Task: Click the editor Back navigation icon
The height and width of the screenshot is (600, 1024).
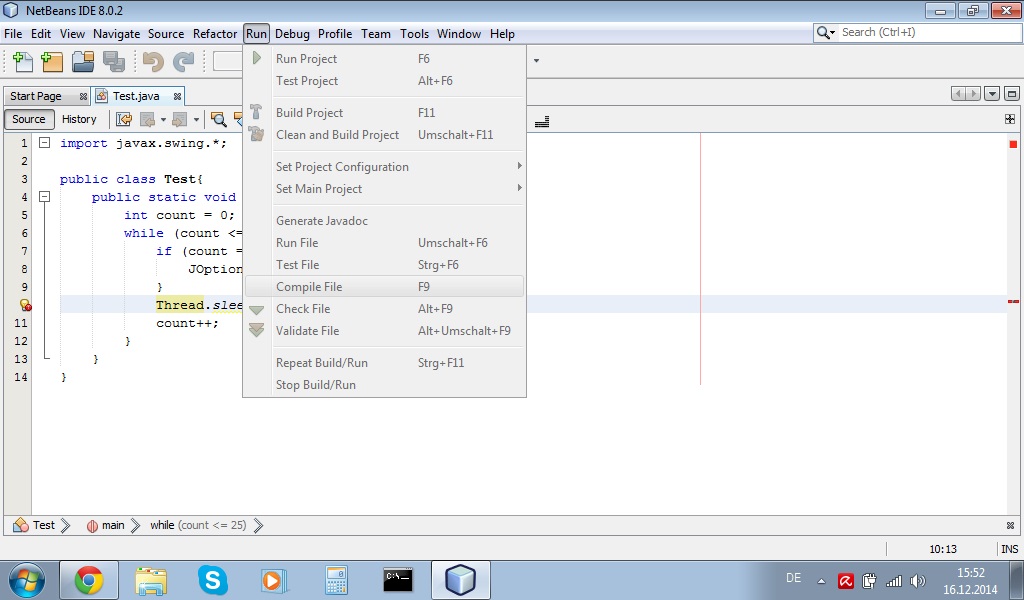Action: pyautogui.click(x=148, y=119)
